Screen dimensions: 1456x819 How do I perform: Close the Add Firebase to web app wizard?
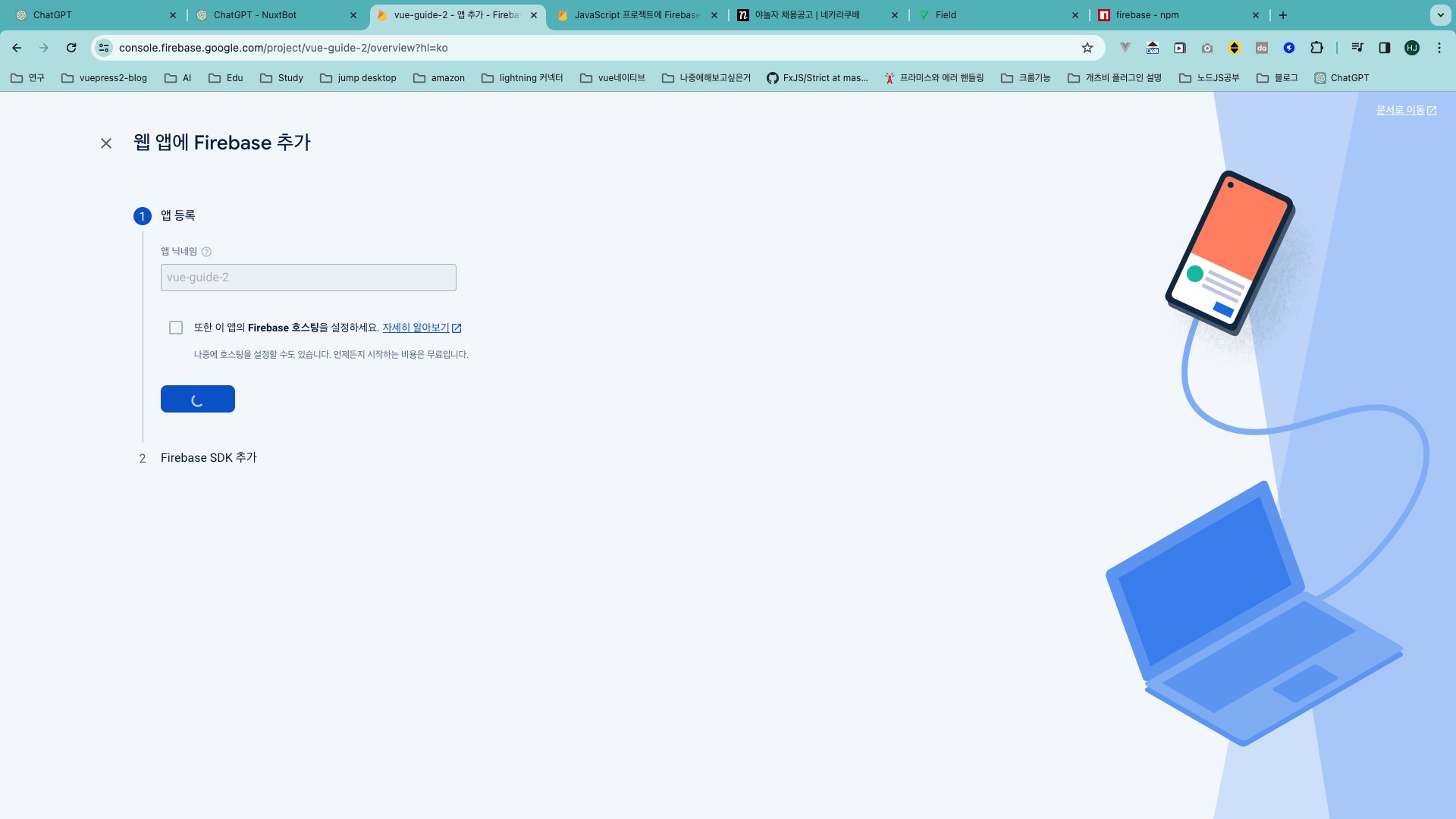[x=106, y=143]
